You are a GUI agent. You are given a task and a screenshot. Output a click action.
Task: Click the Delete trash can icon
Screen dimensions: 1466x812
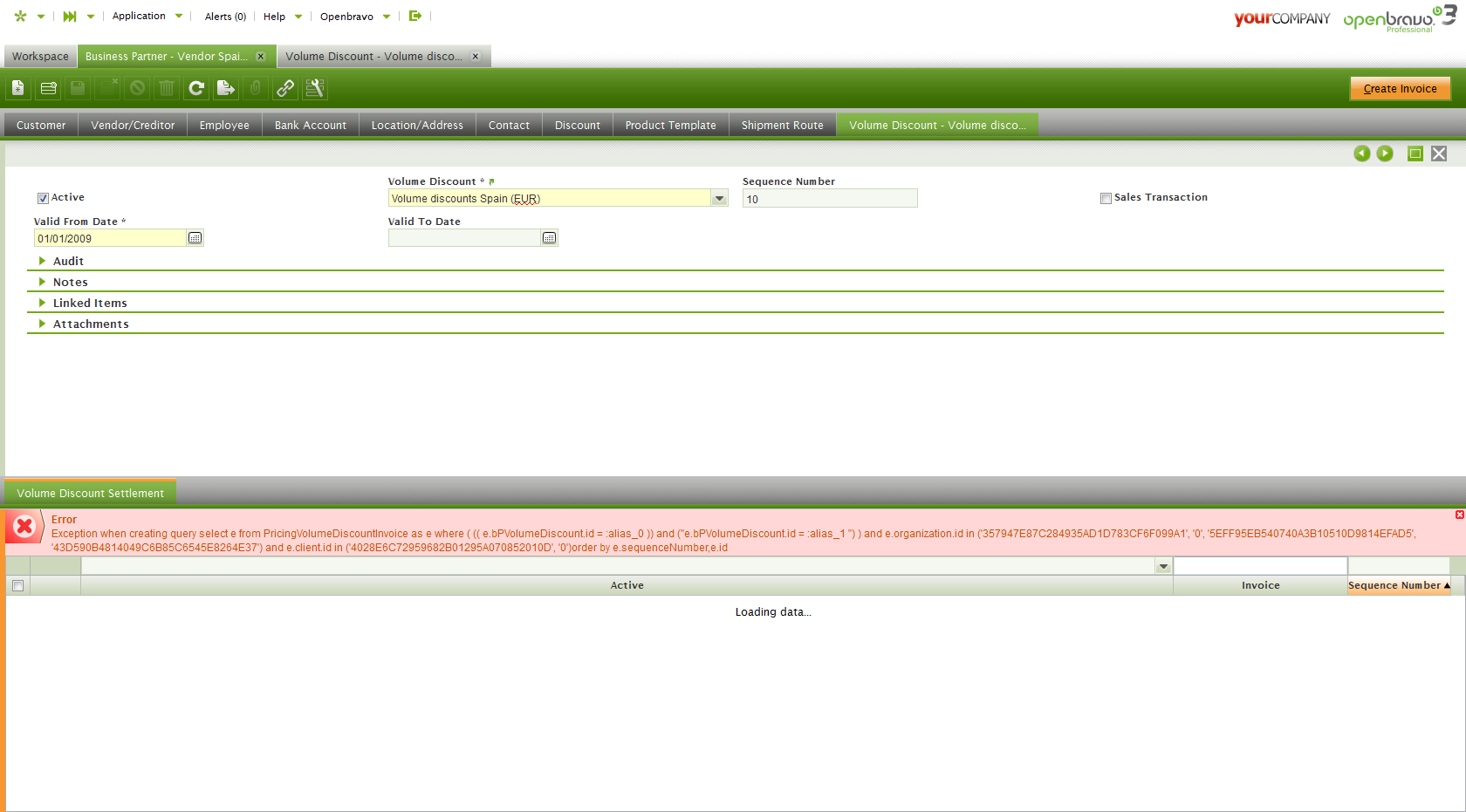tap(167, 88)
